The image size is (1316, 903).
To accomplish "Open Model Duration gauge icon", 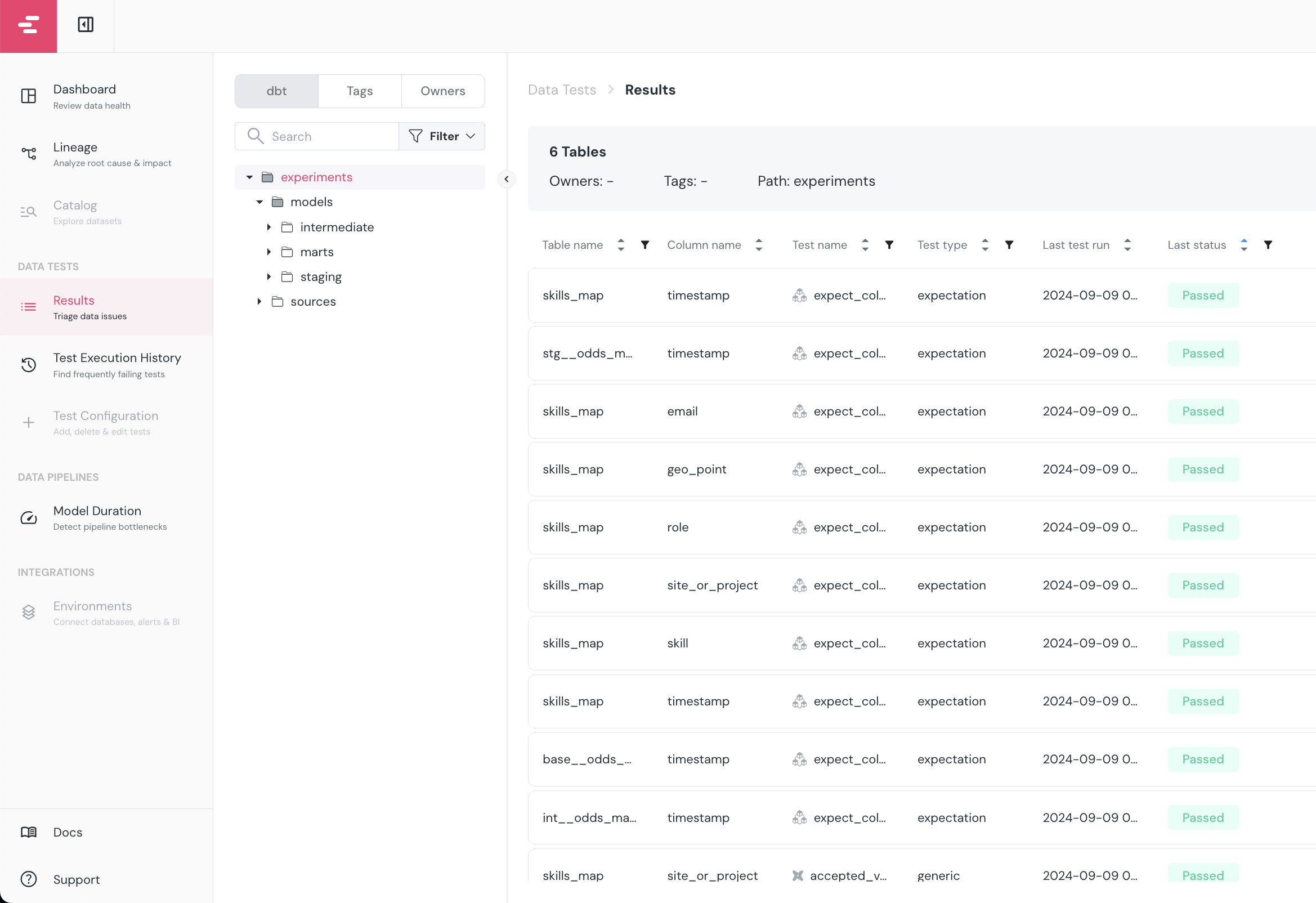I will 29,518.
